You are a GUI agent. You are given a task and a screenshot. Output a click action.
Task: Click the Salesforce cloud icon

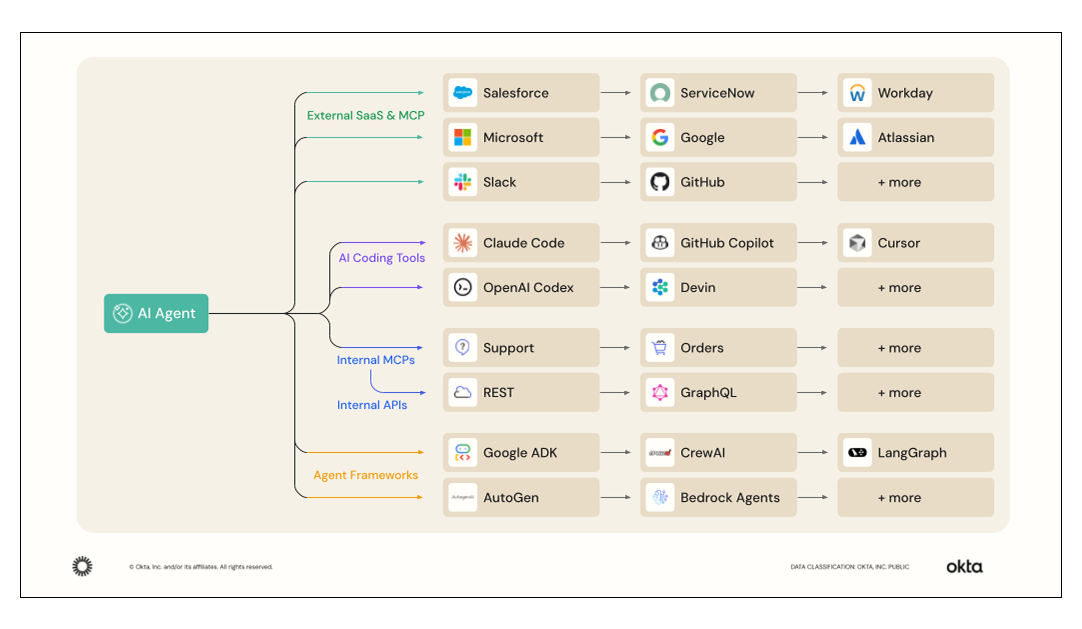[462, 92]
